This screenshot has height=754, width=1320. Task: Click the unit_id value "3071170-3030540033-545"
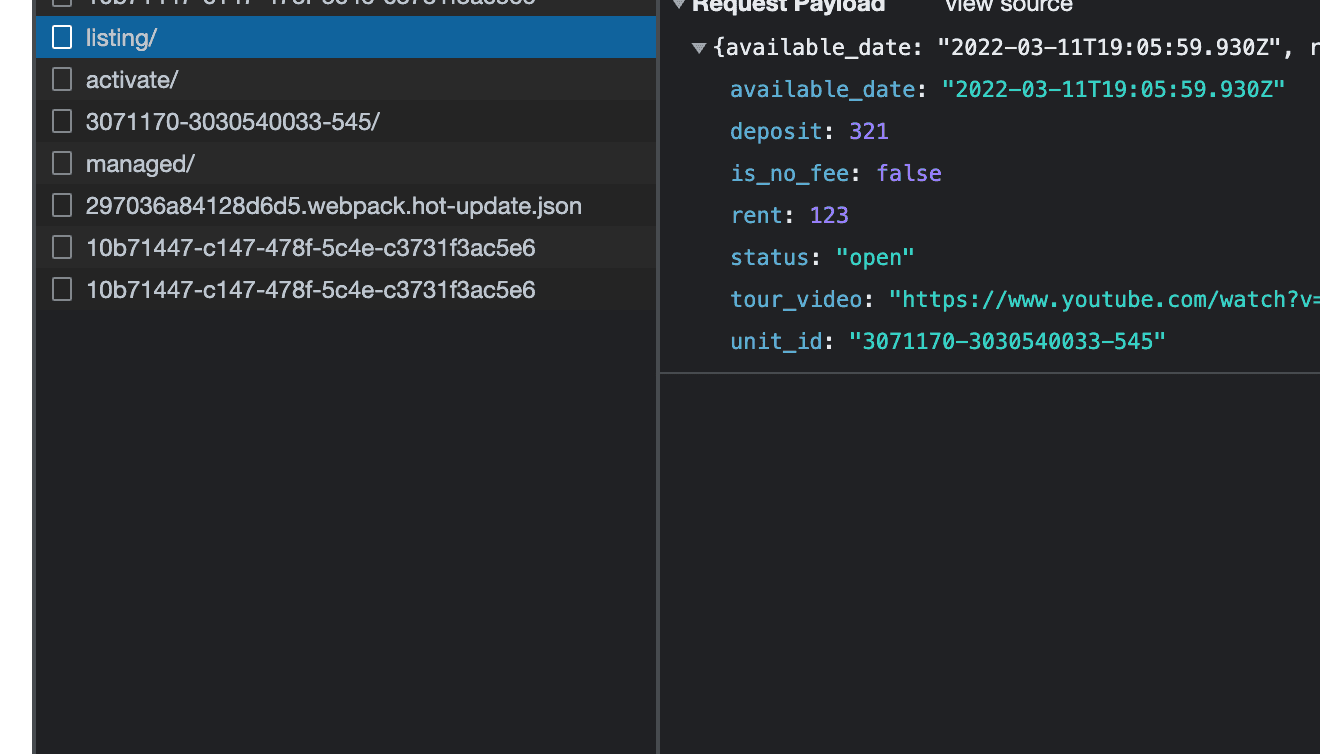click(1007, 341)
